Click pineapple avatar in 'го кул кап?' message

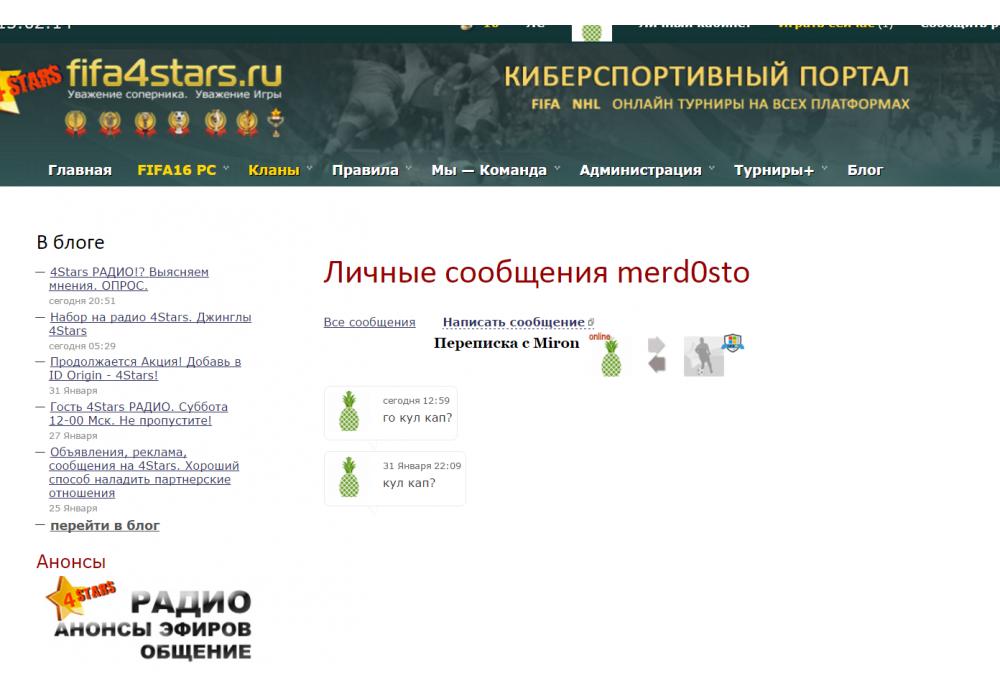coord(348,411)
